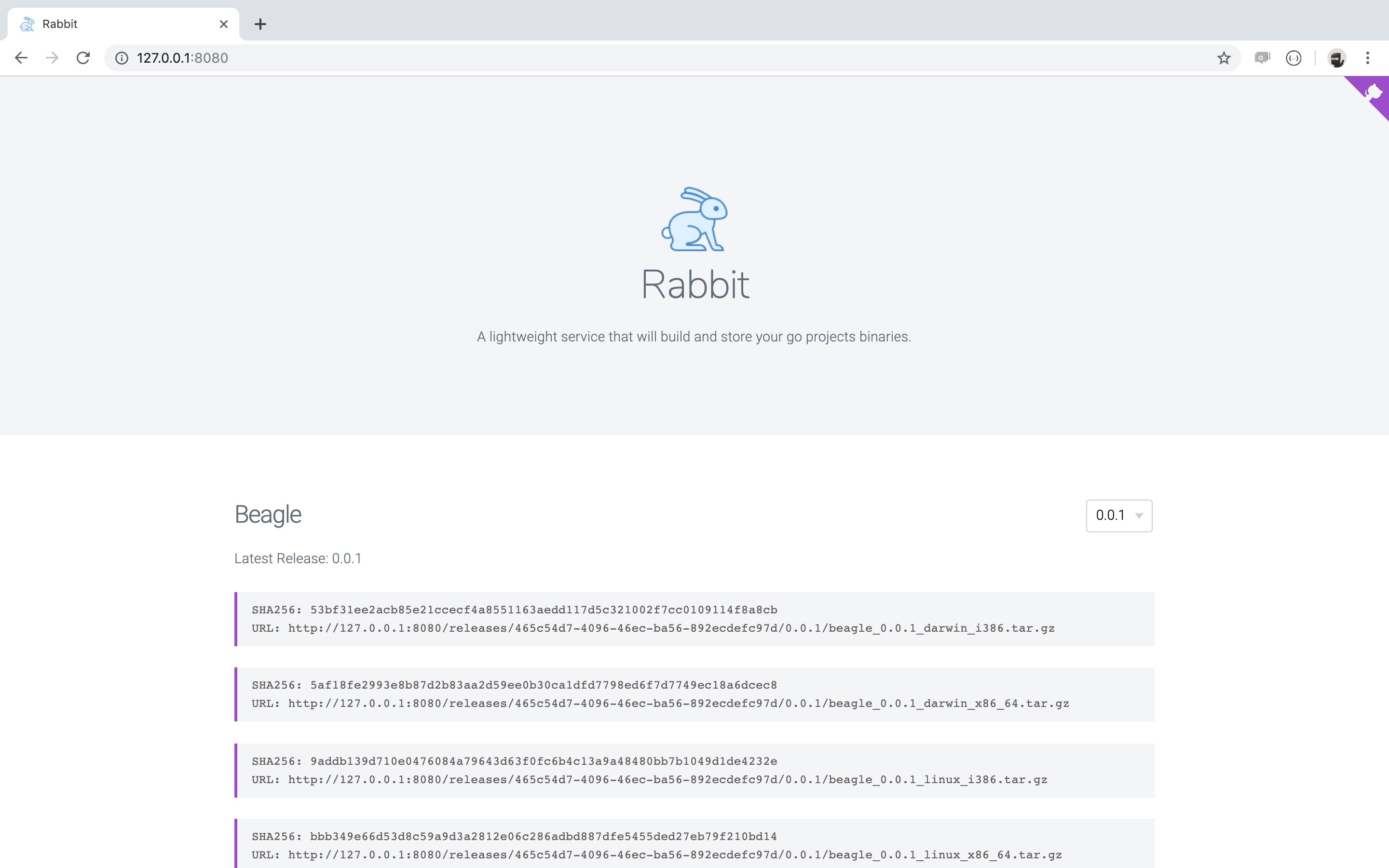Viewport: 1389px width, 868px height.
Task: Close the Rabbit tab
Action: click(224, 24)
